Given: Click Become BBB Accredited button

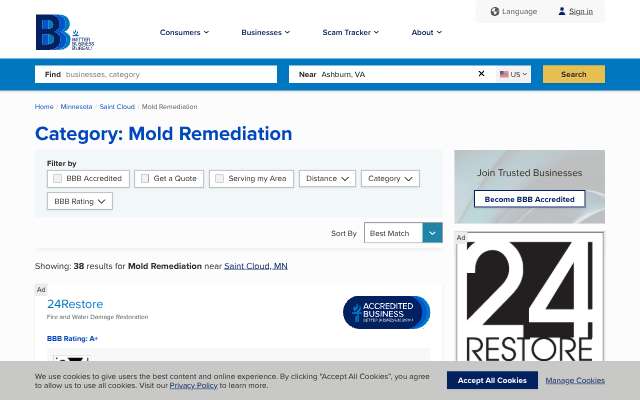Looking at the screenshot, I should pyautogui.click(x=529, y=199).
